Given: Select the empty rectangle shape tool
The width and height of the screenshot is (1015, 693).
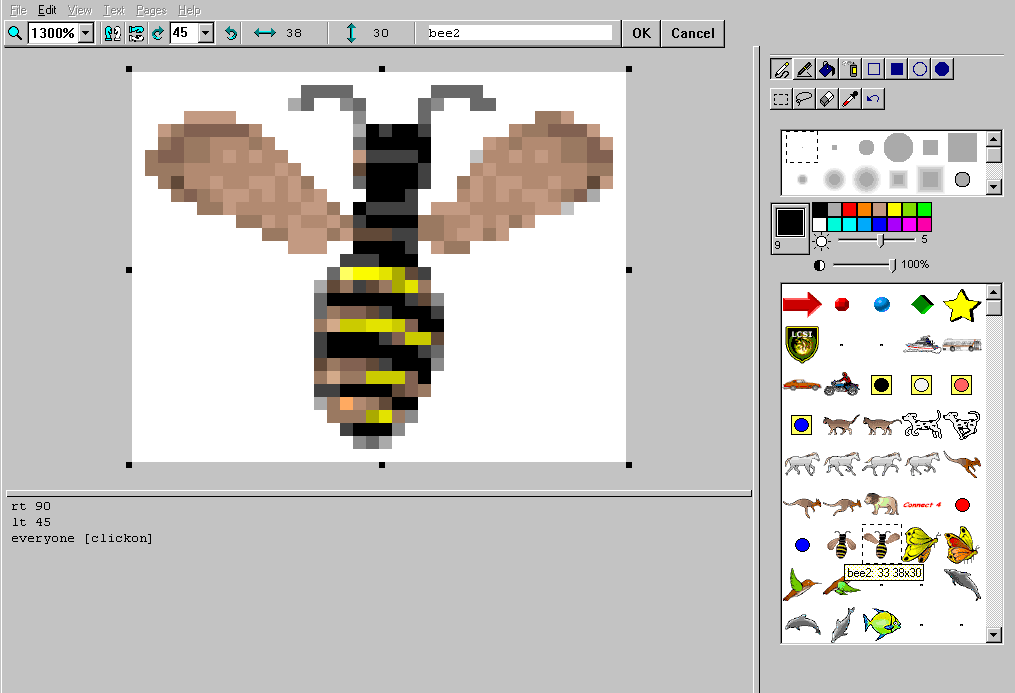Looking at the screenshot, I should pos(874,69).
